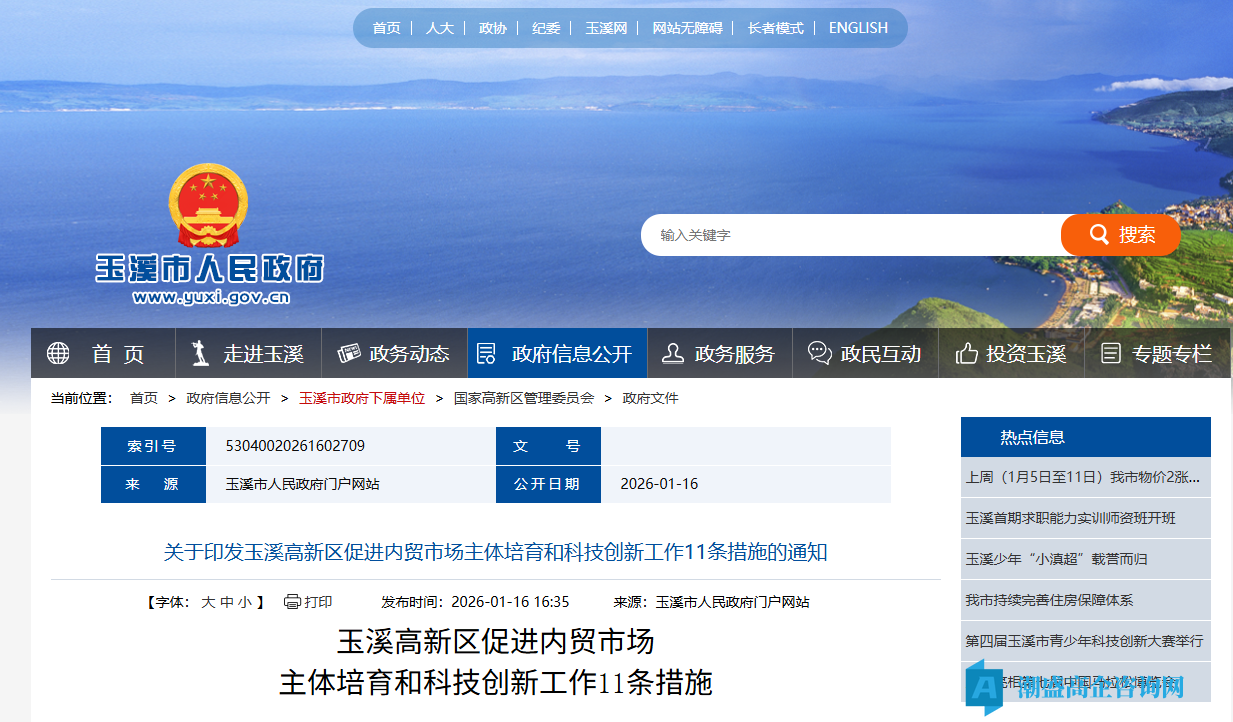1233x722 pixels.
Task: Click the 输入关键字 search input field
Action: point(850,235)
